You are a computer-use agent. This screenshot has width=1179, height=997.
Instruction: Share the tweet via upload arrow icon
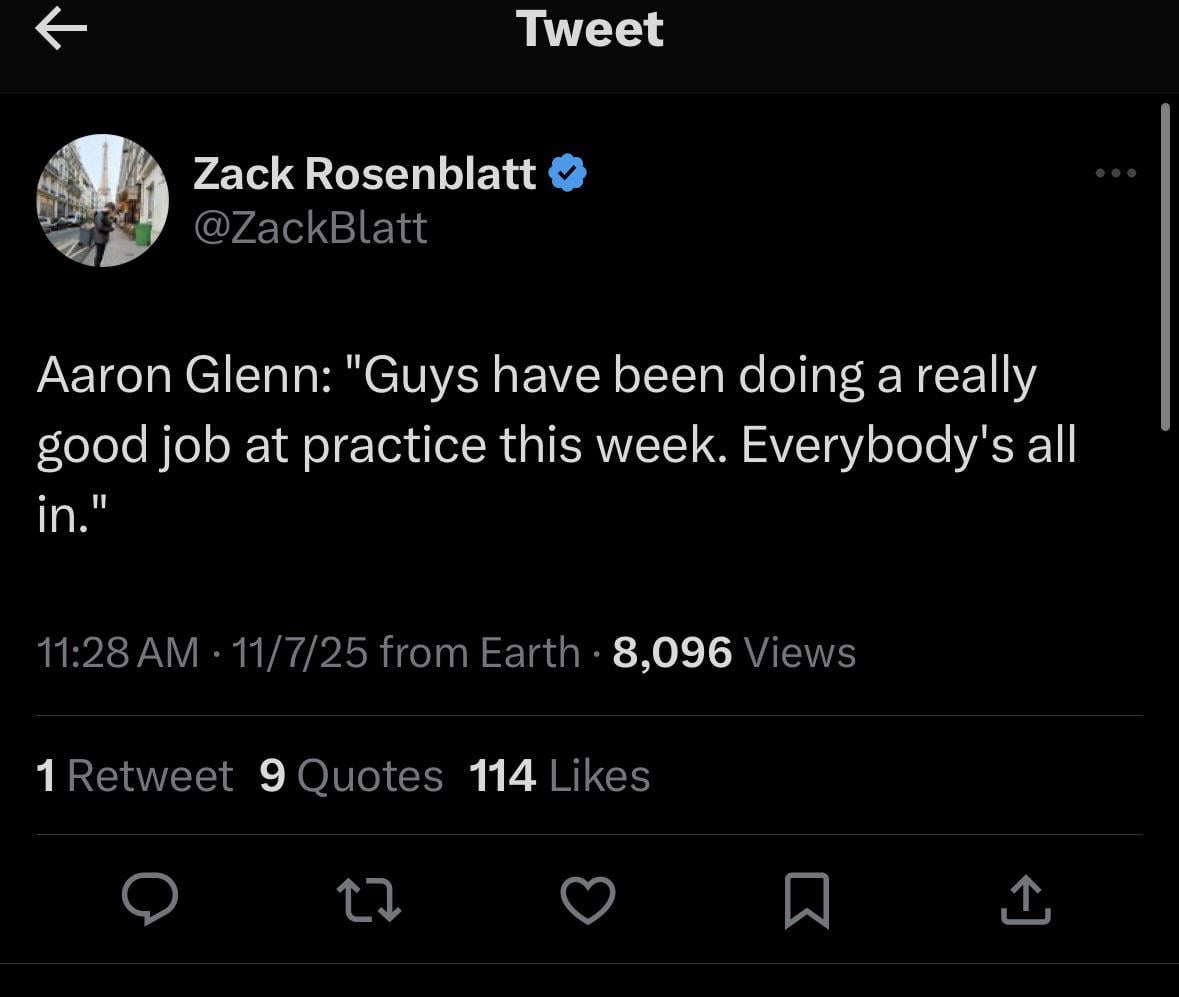[x=1025, y=899]
